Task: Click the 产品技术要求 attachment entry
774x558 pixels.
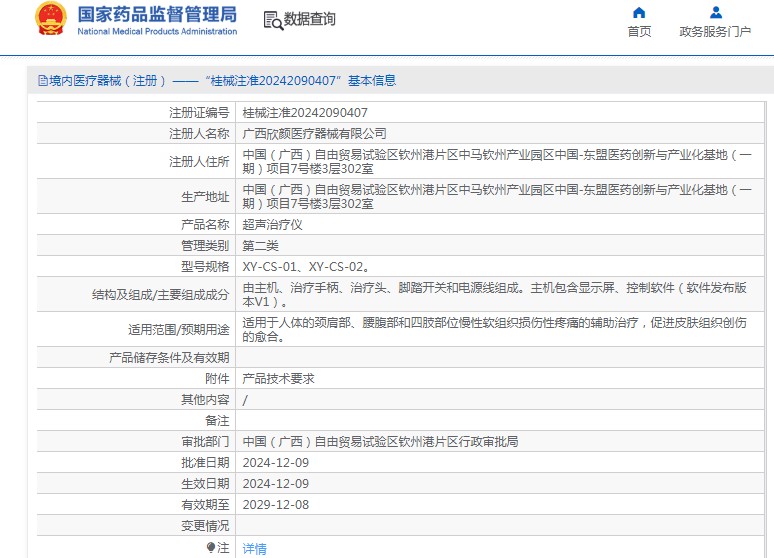Action: click(278, 378)
